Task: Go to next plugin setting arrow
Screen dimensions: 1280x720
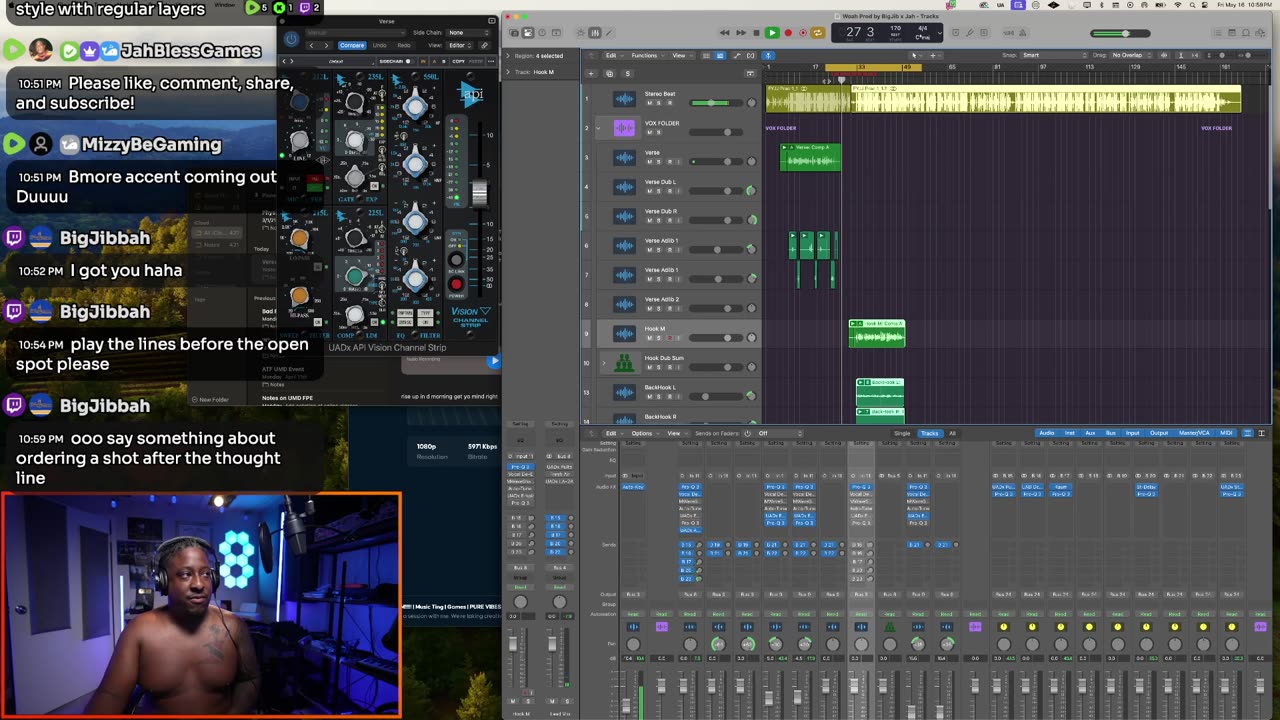Action: click(325, 45)
